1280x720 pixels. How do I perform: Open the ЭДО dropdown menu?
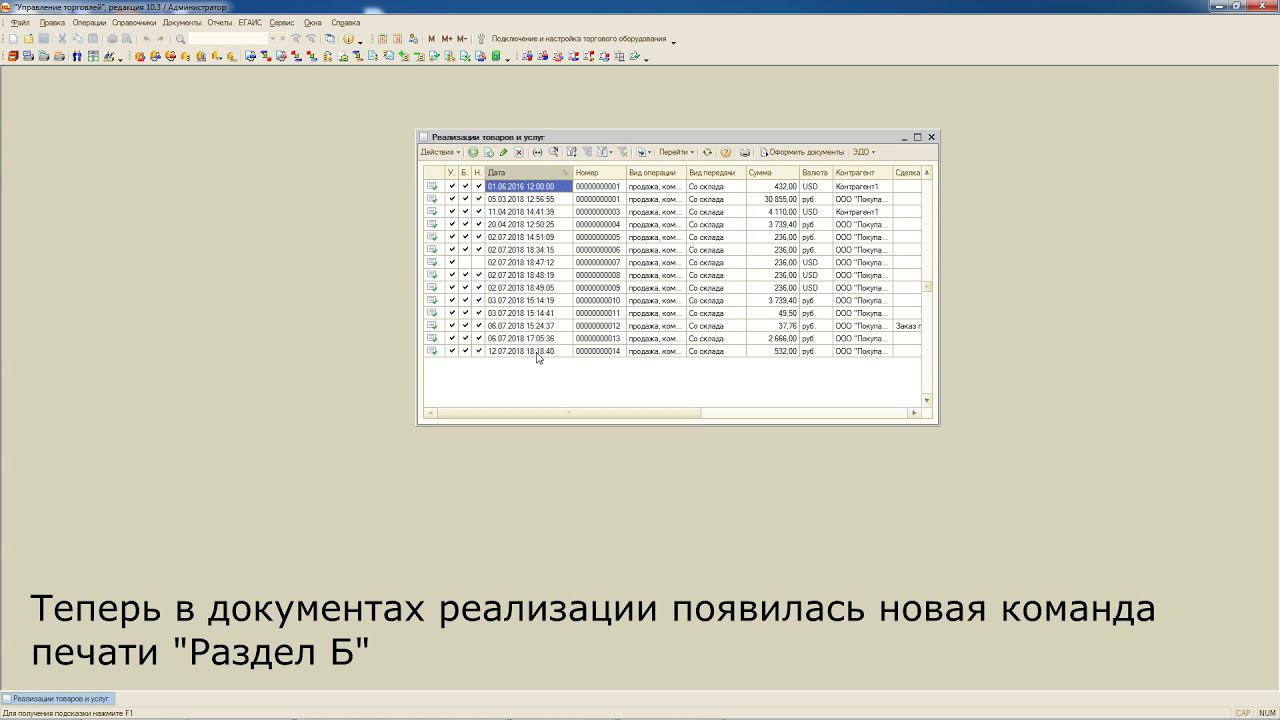coord(863,152)
